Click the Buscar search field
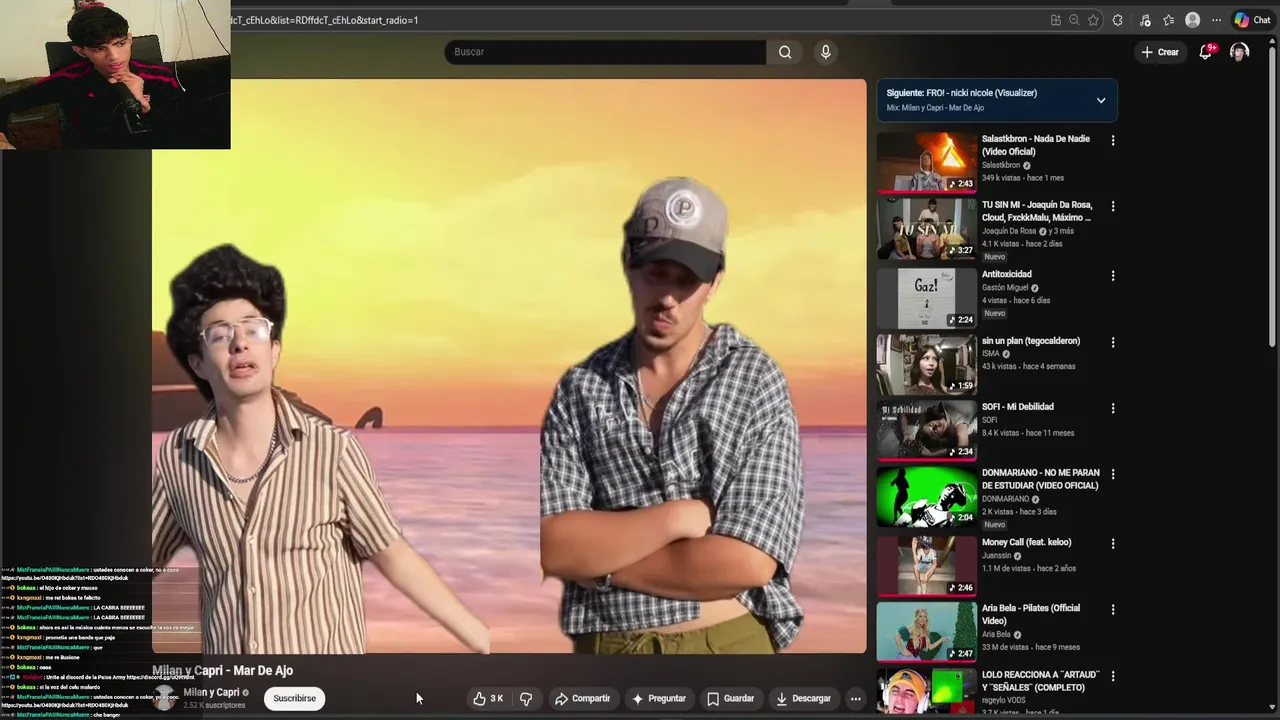This screenshot has height=720, width=1280. (605, 52)
